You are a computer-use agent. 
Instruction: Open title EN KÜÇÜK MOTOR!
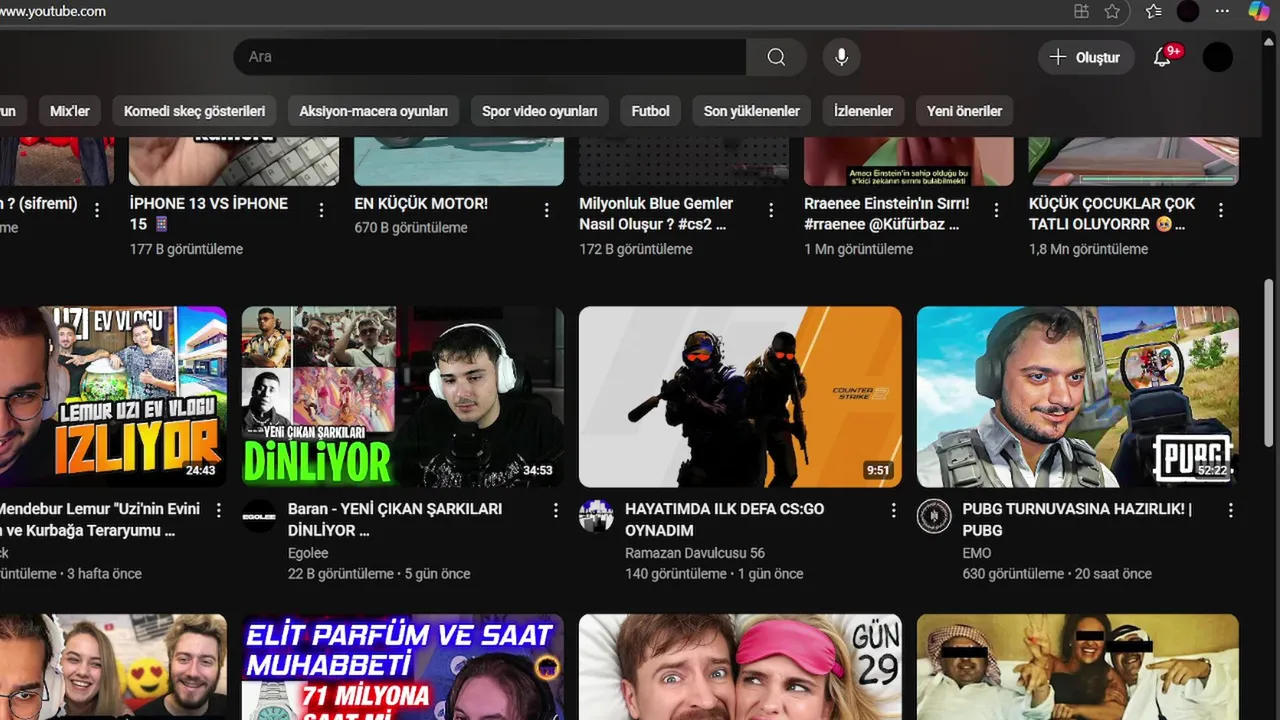coord(421,203)
